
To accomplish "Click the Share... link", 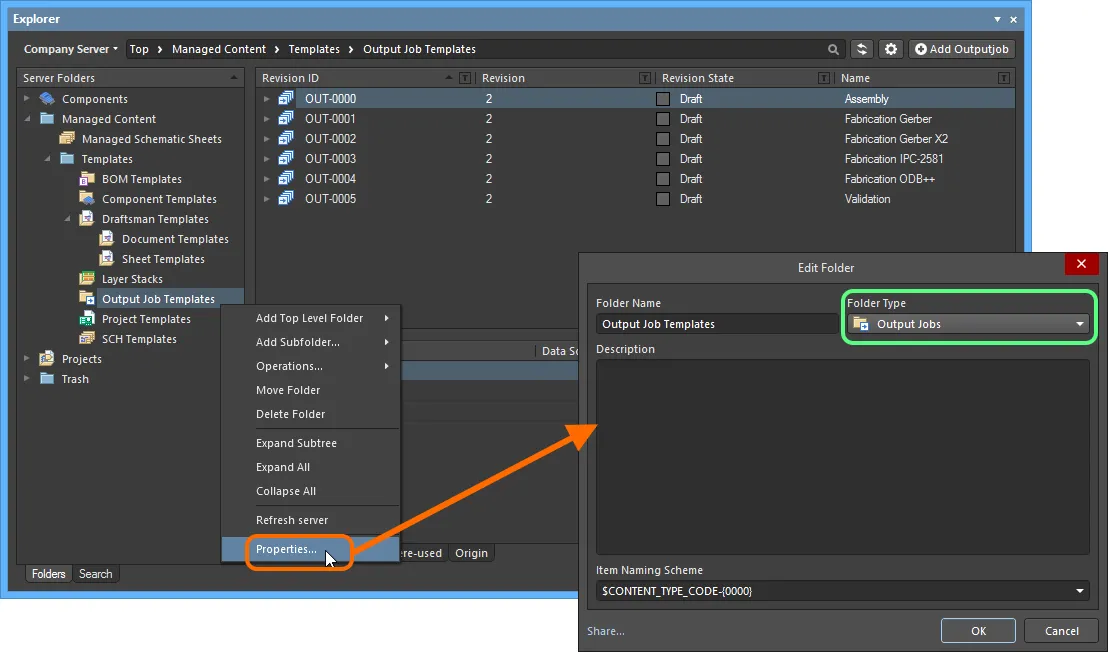I will pyautogui.click(x=606, y=631).
